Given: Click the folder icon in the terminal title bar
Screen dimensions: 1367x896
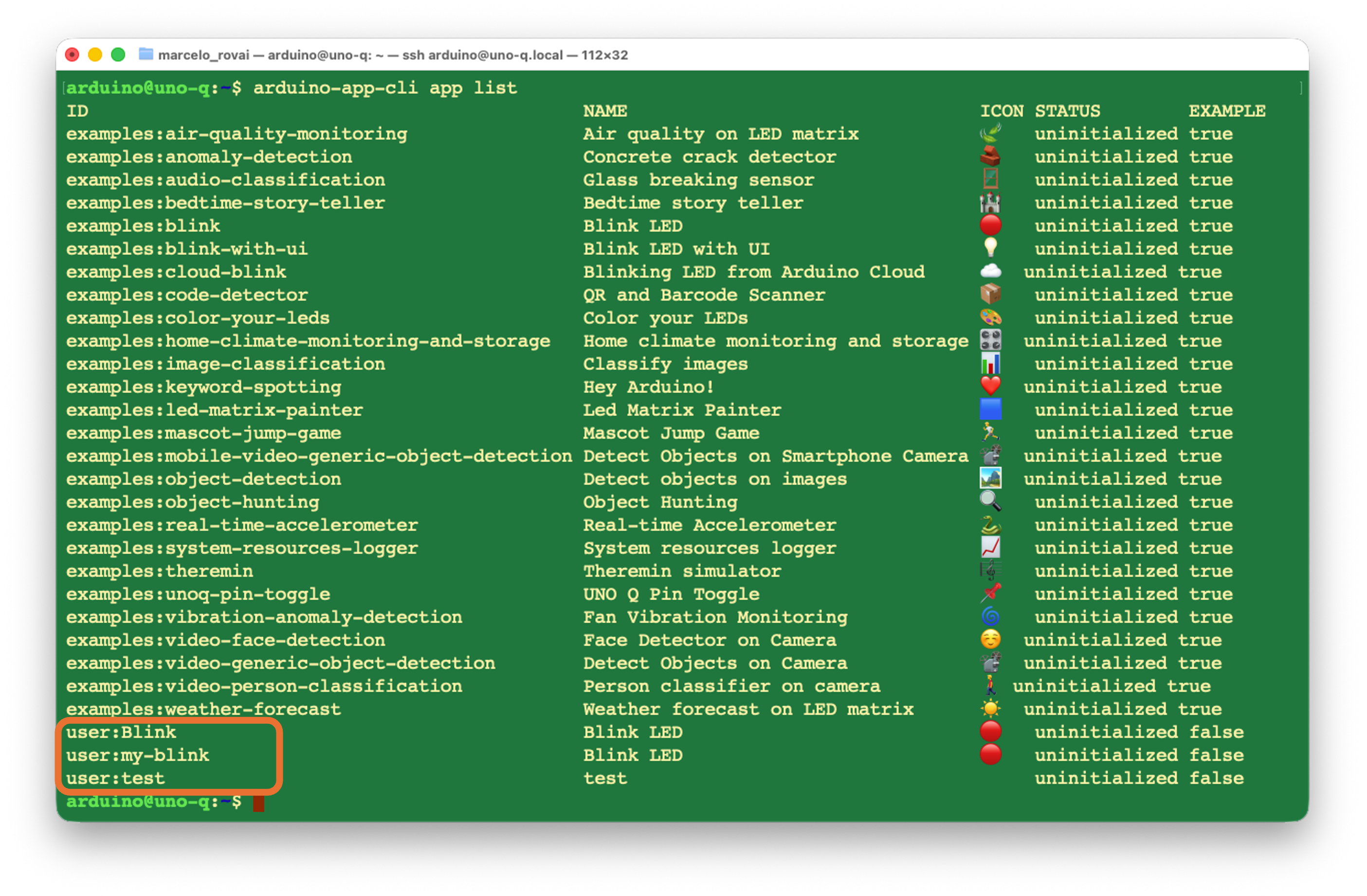Looking at the screenshot, I should (x=146, y=54).
